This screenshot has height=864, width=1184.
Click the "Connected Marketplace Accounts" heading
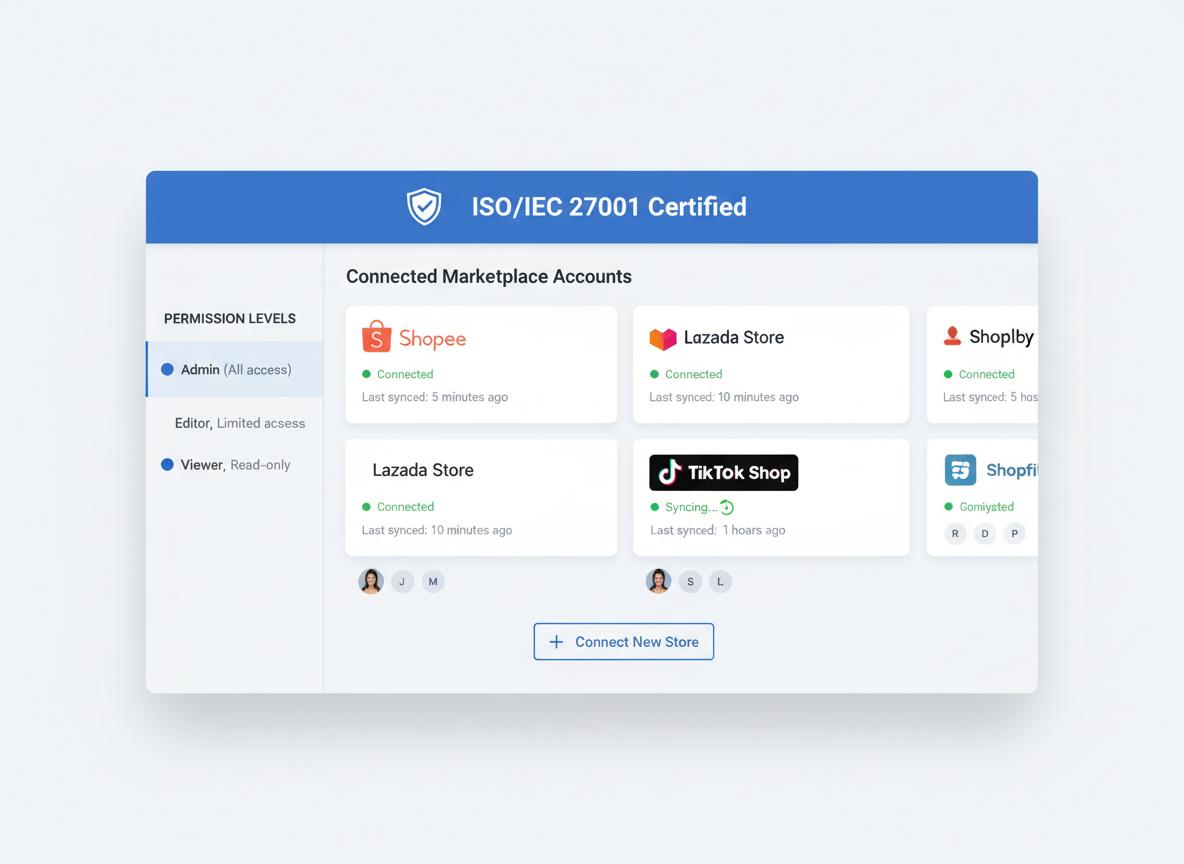pyautogui.click(x=489, y=276)
